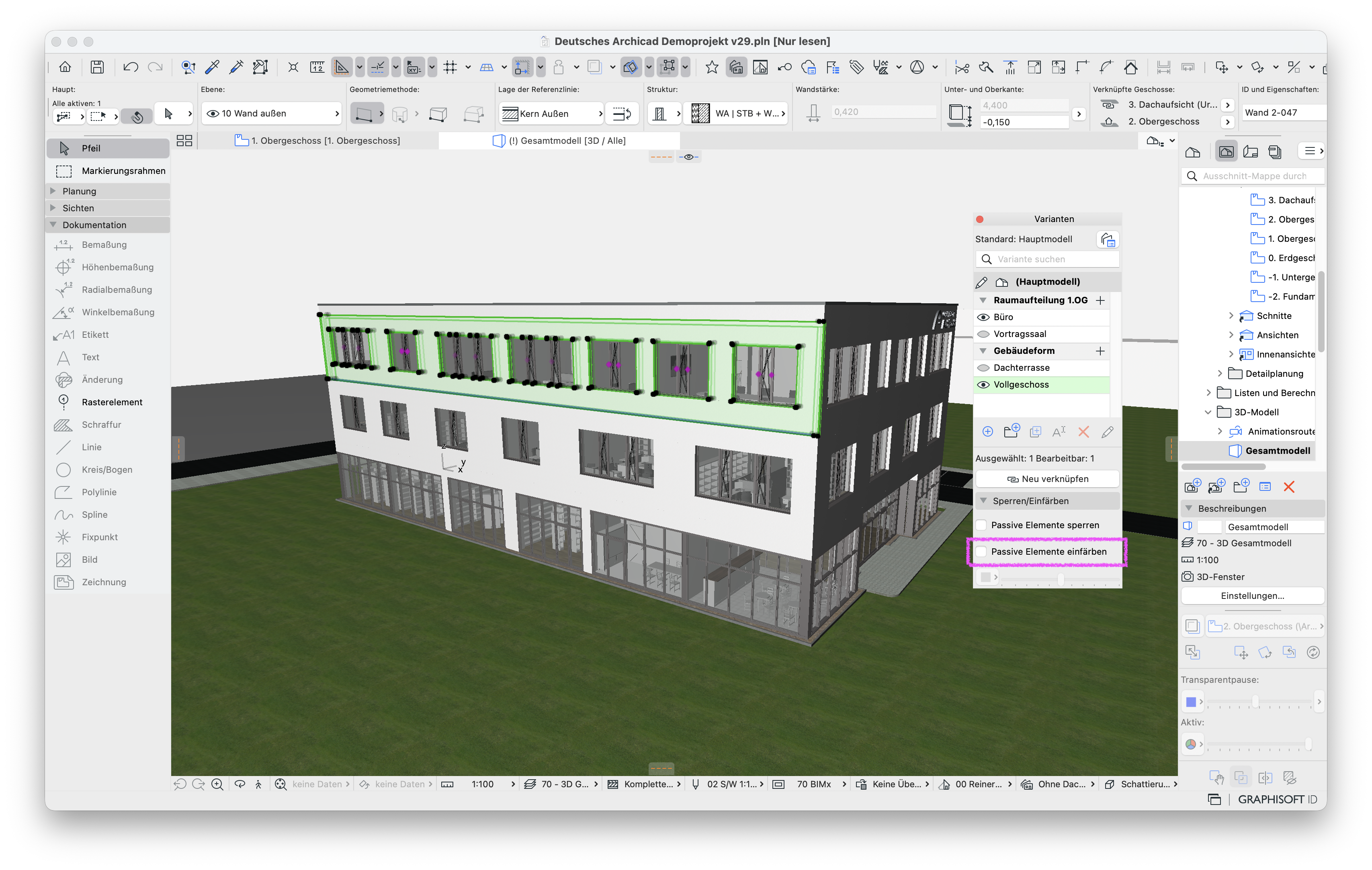Screen dimensions: 1372x870
Task: Select the Bemaßung dimension tool
Action: pos(108,245)
